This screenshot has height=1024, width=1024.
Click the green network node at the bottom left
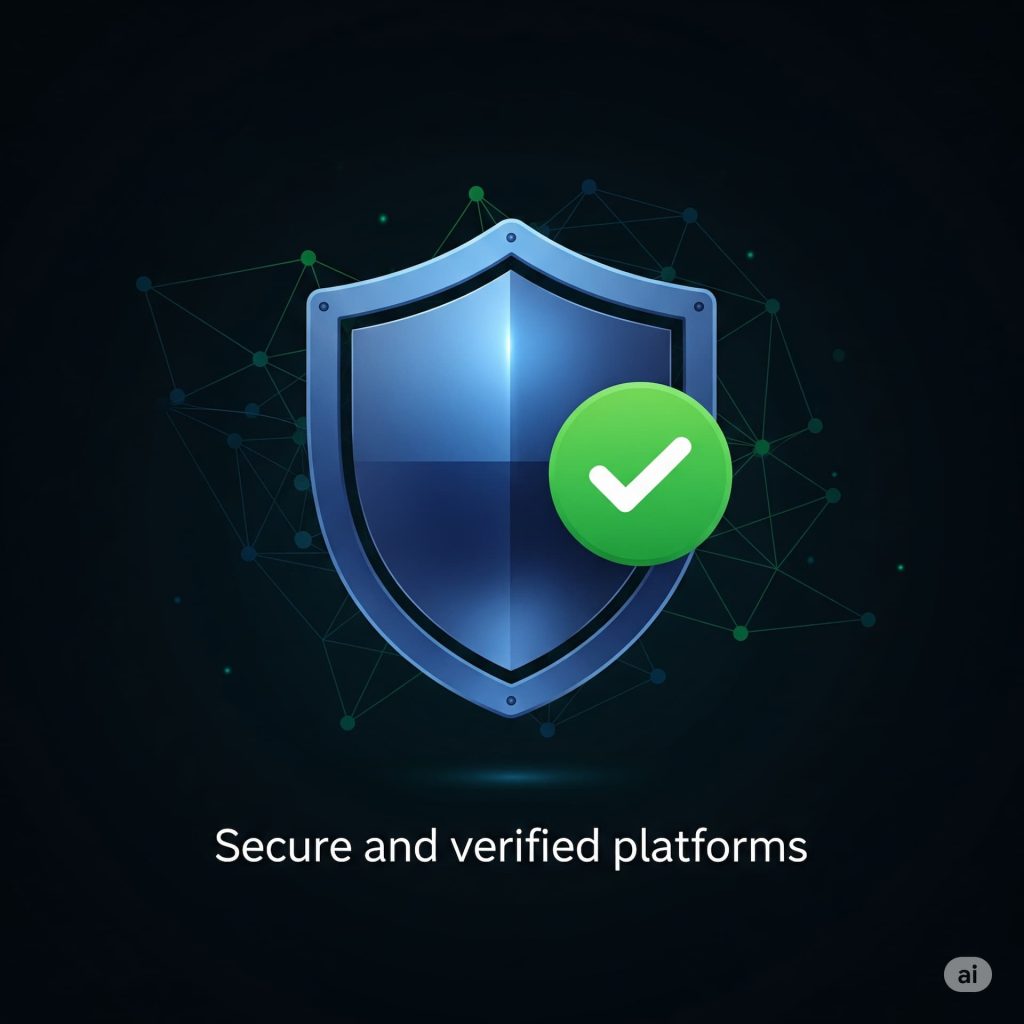pos(348,722)
